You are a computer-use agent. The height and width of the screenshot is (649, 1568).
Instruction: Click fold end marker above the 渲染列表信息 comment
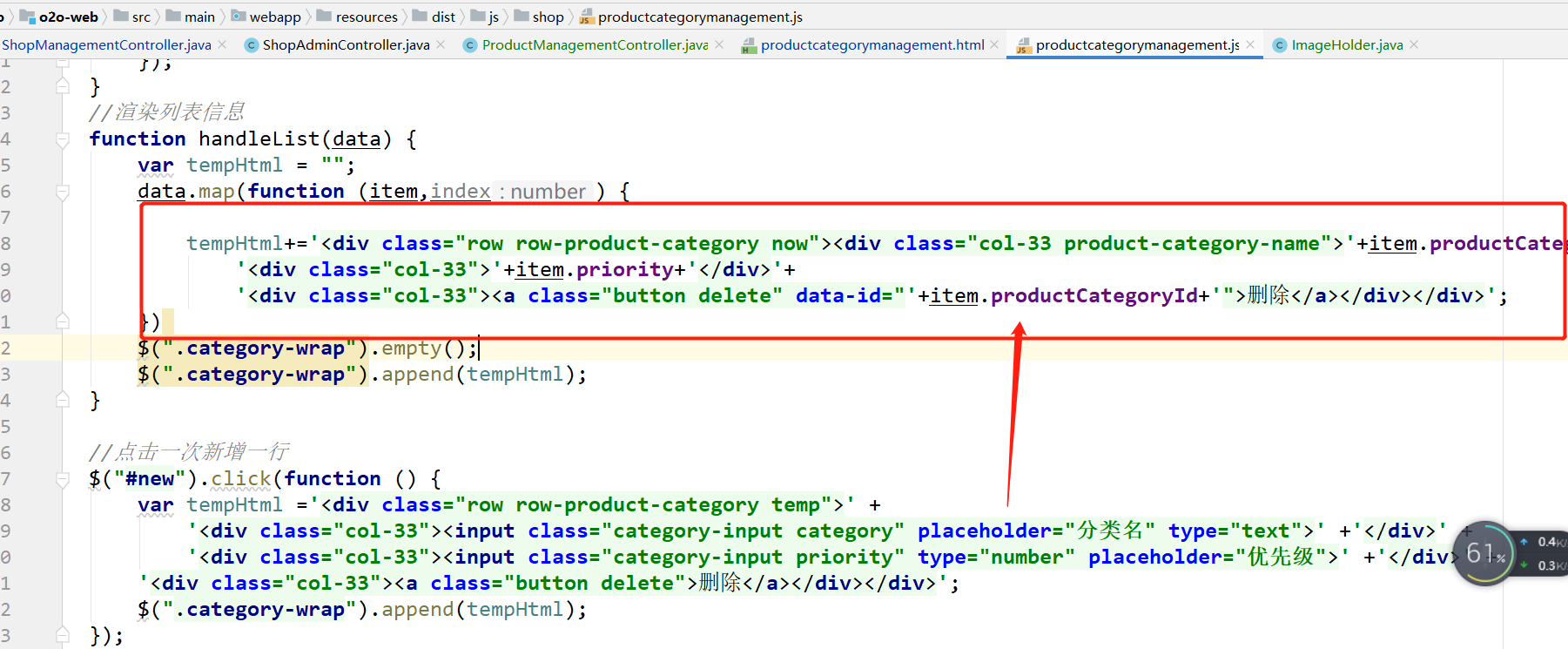[63, 85]
